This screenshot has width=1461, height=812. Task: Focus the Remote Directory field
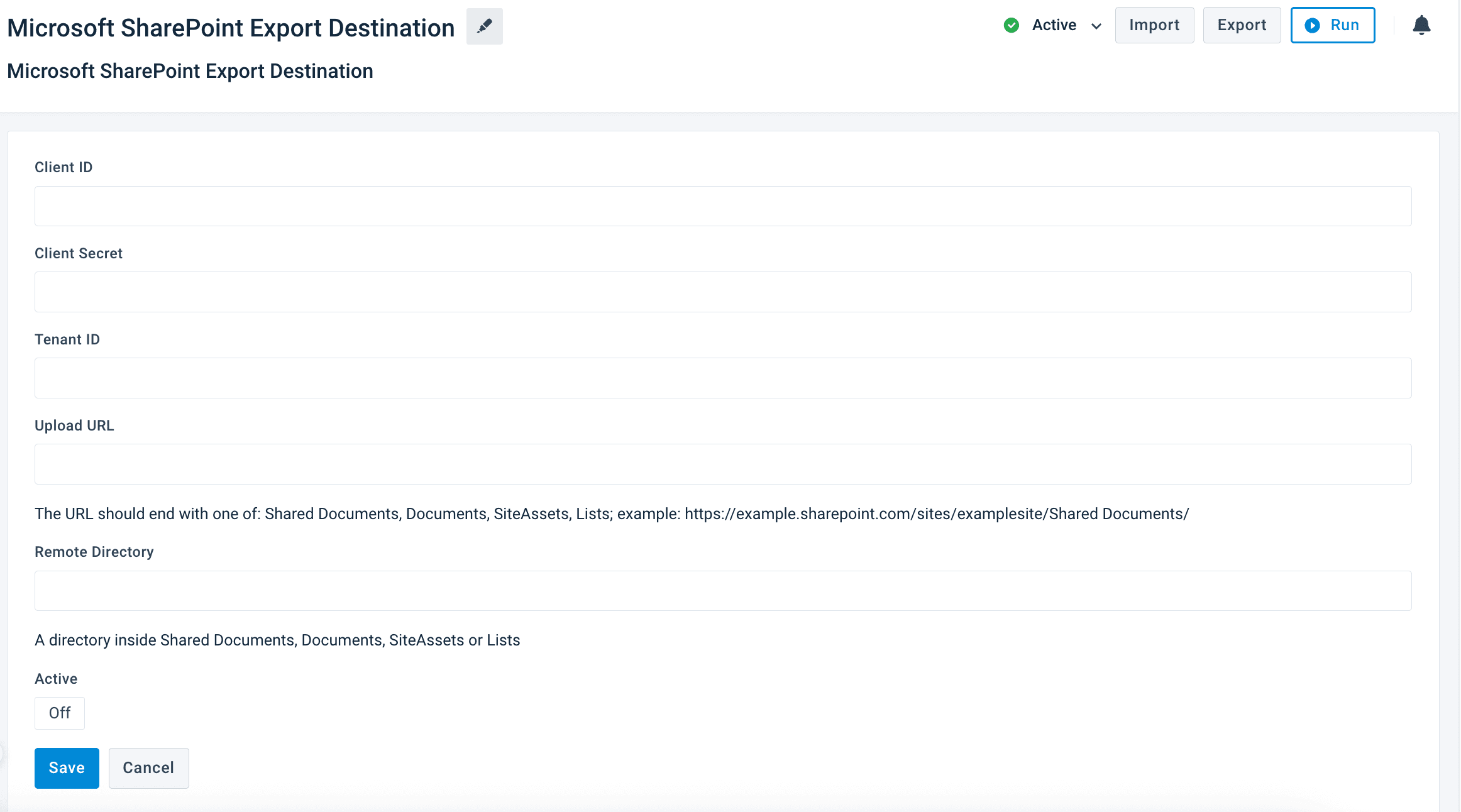click(x=723, y=591)
